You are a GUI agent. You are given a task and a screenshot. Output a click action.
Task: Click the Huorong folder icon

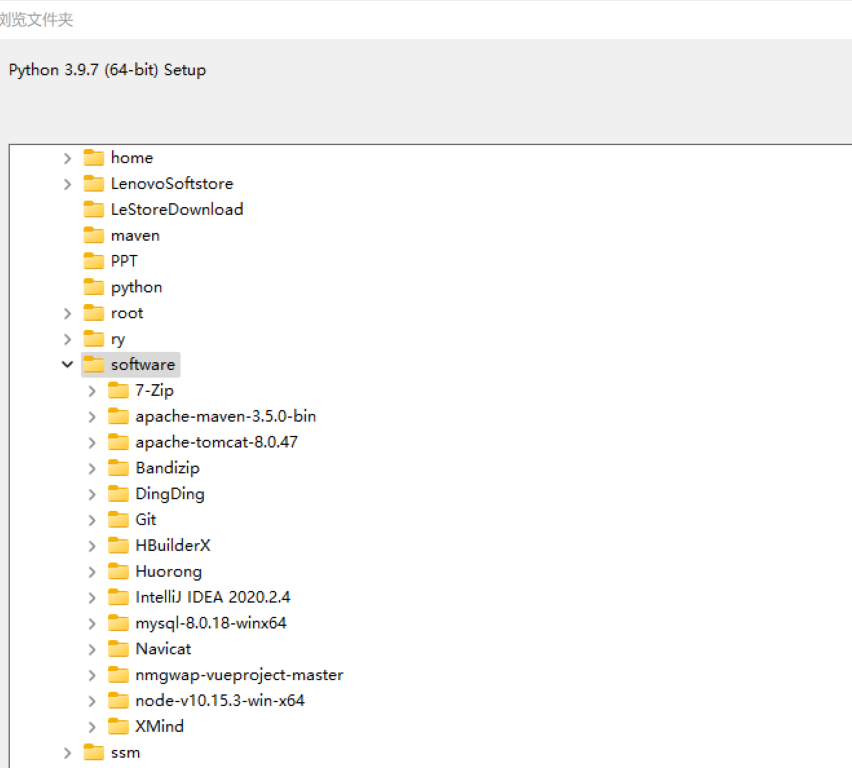point(118,571)
